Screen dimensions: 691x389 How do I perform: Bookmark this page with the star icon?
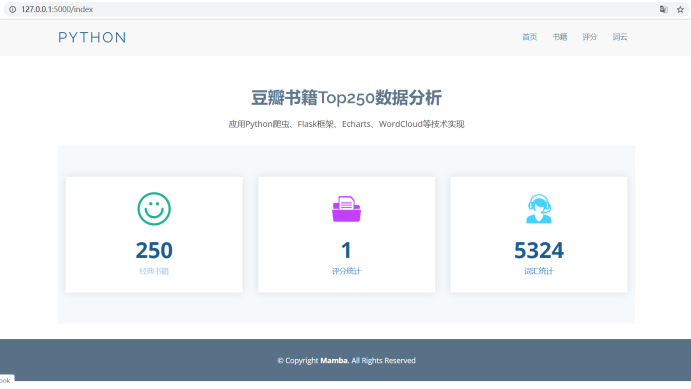click(680, 9)
